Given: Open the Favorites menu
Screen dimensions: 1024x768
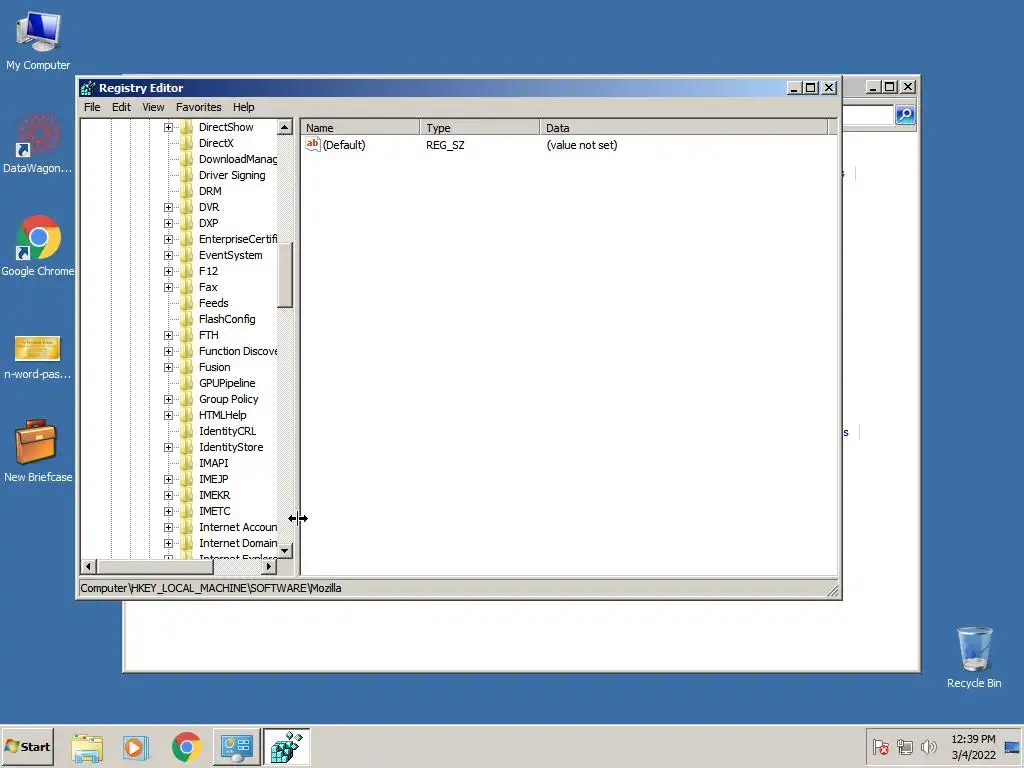Looking at the screenshot, I should [199, 107].
